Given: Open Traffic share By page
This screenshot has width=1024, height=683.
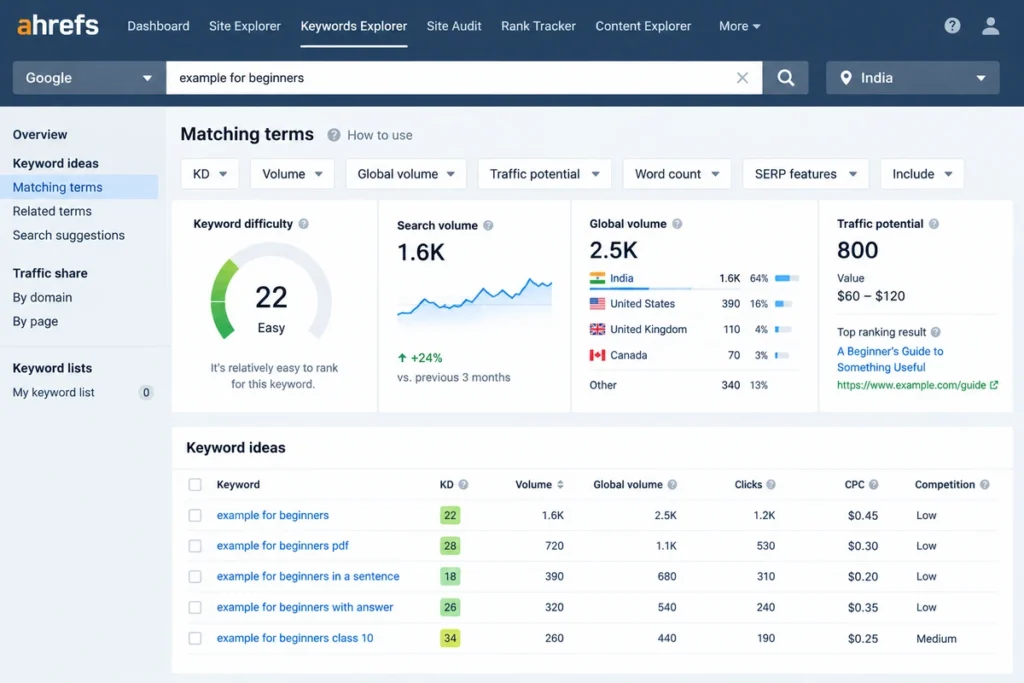Looking at the screenshot, I should pos(35,321).
